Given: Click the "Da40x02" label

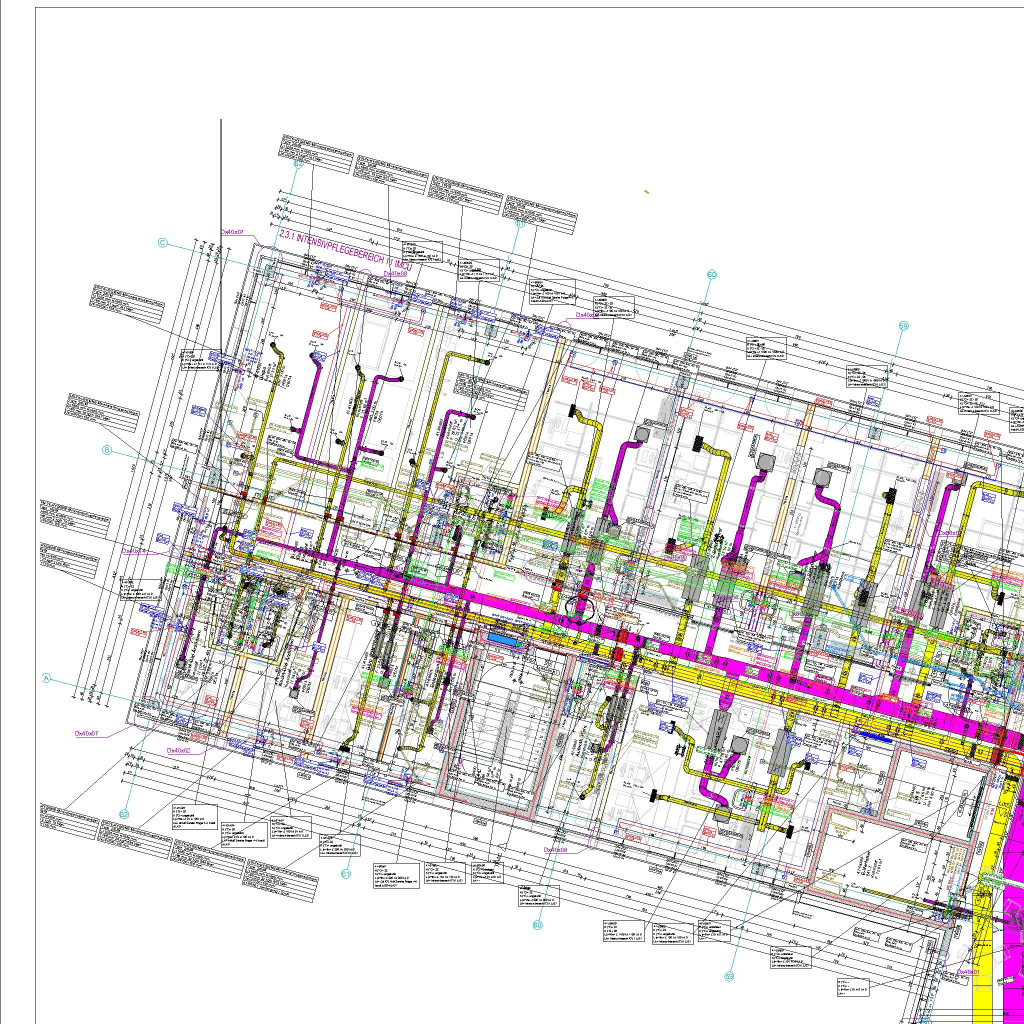Looking at the screenshot, I should (178, 751).
